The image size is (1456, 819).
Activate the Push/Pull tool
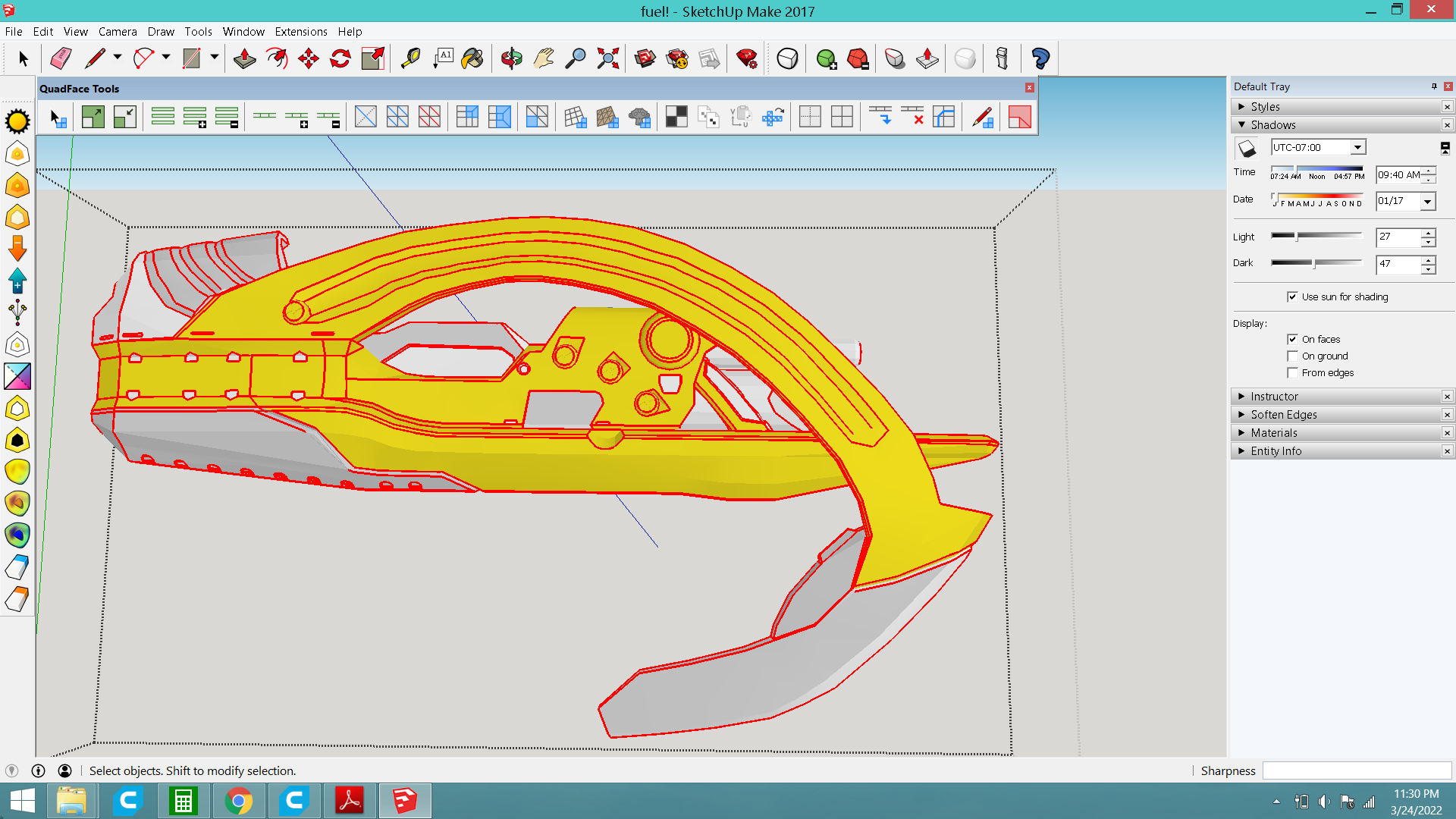coord(244,58)
